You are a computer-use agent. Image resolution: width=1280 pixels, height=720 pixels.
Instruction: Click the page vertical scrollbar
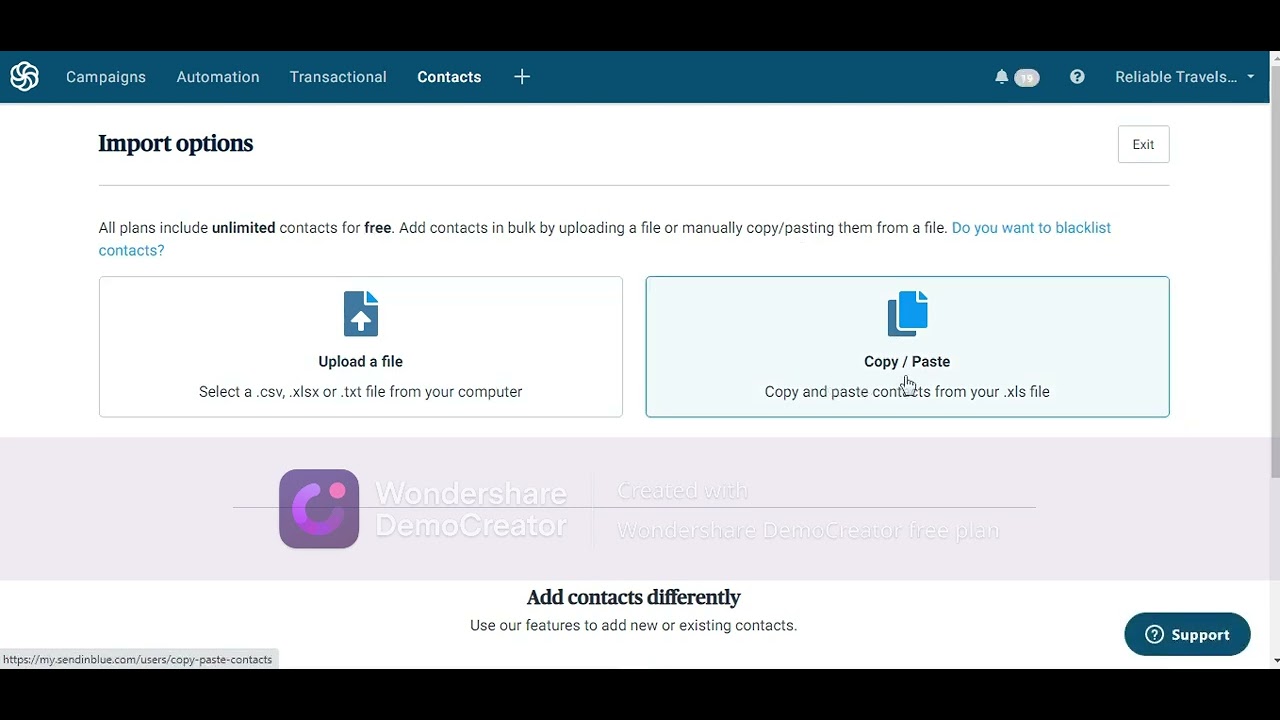click(x=1275, y=270)
